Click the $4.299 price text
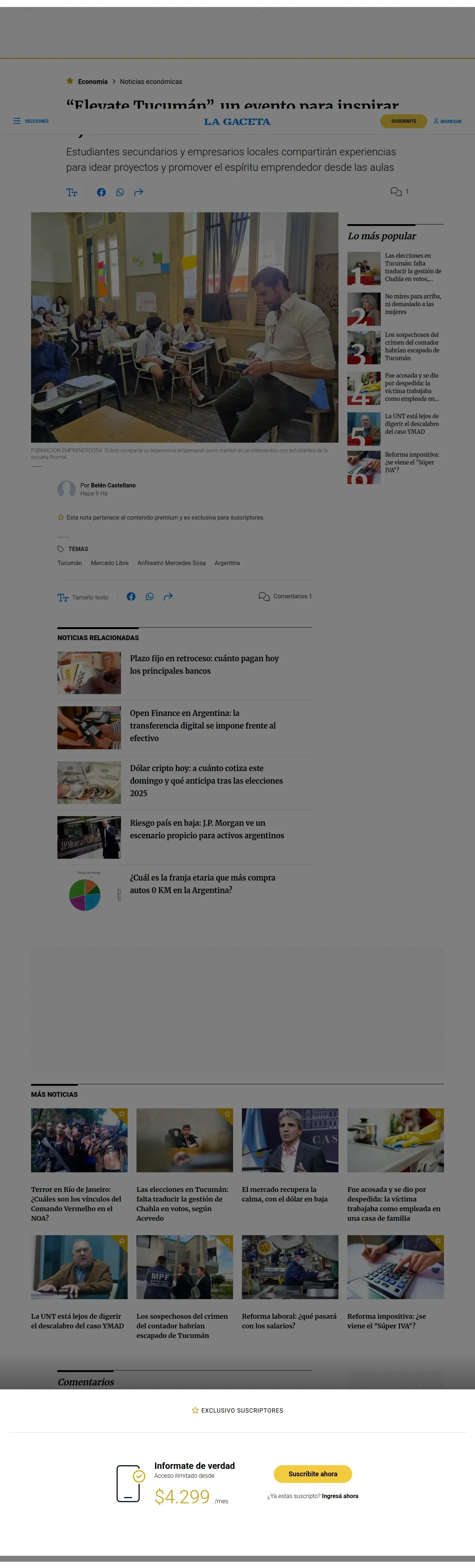 click(182, 1497)
